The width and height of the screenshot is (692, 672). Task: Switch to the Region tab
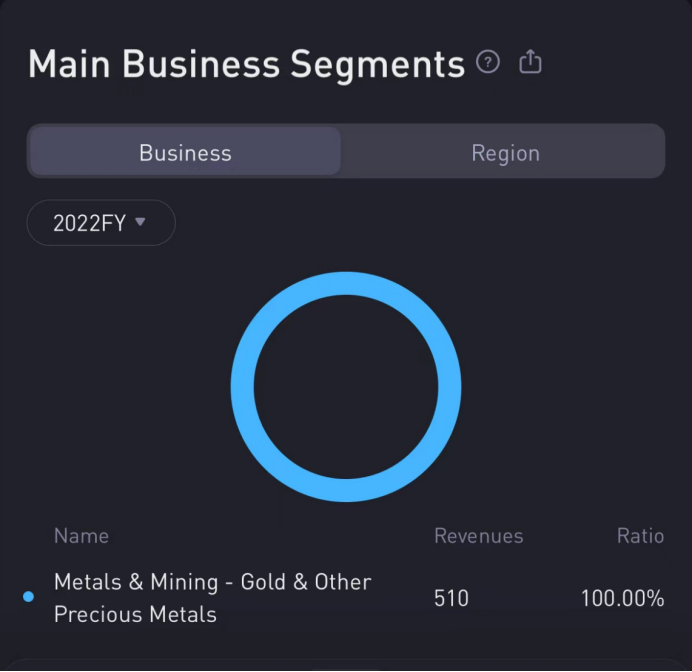point(505,153)
